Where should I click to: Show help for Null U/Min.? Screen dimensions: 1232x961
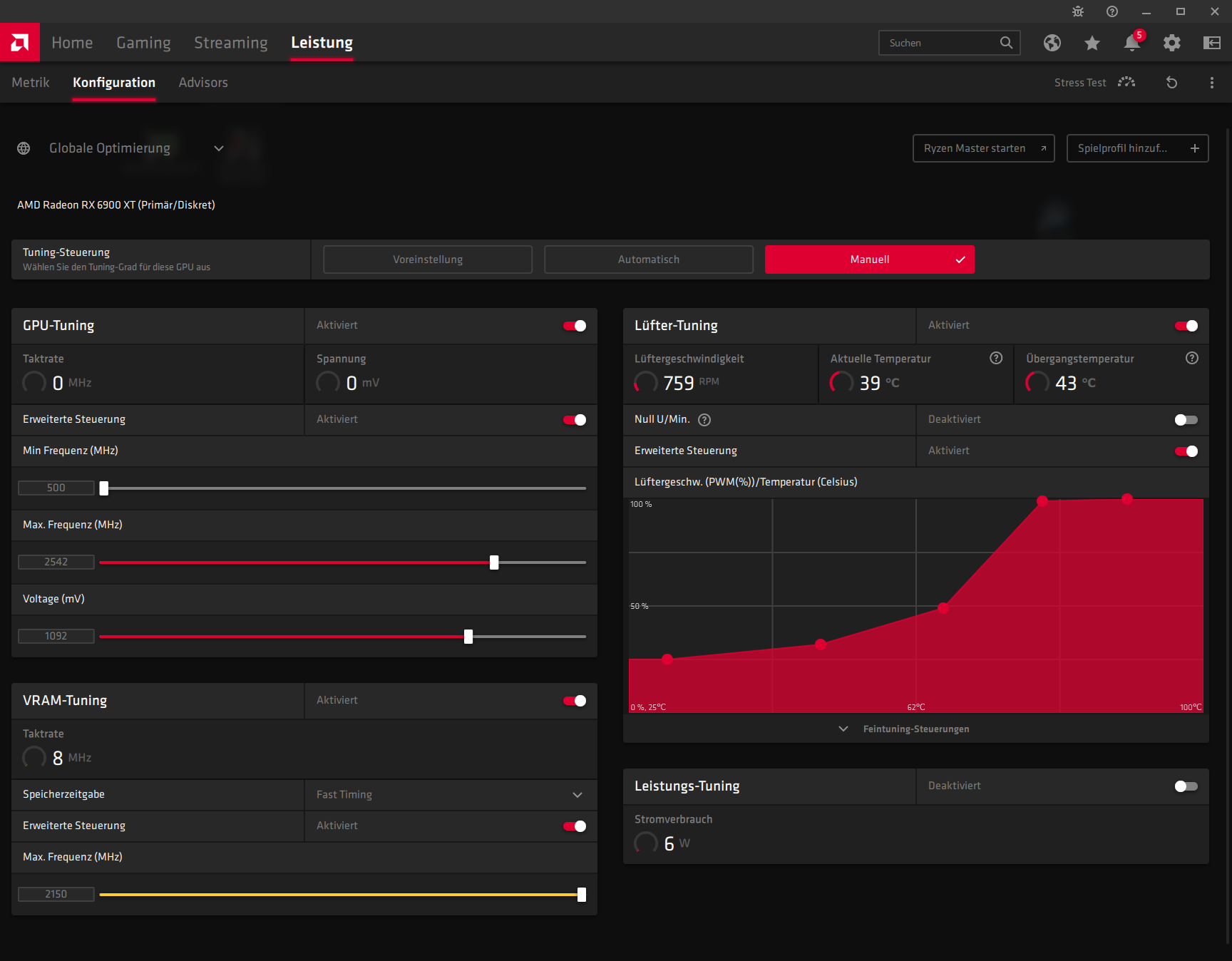click(704, 420)
